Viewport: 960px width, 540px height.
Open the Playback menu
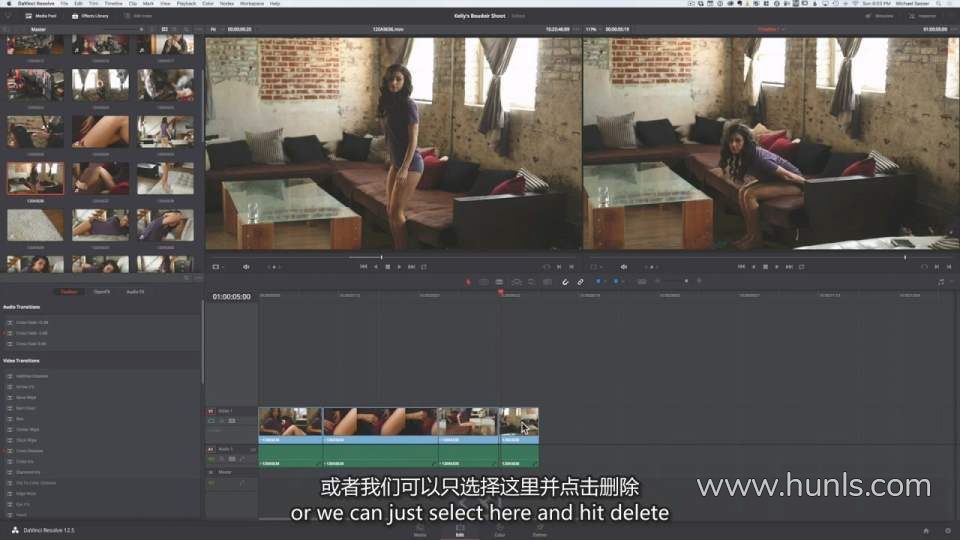pyautogui.click(x=186, y=4)
